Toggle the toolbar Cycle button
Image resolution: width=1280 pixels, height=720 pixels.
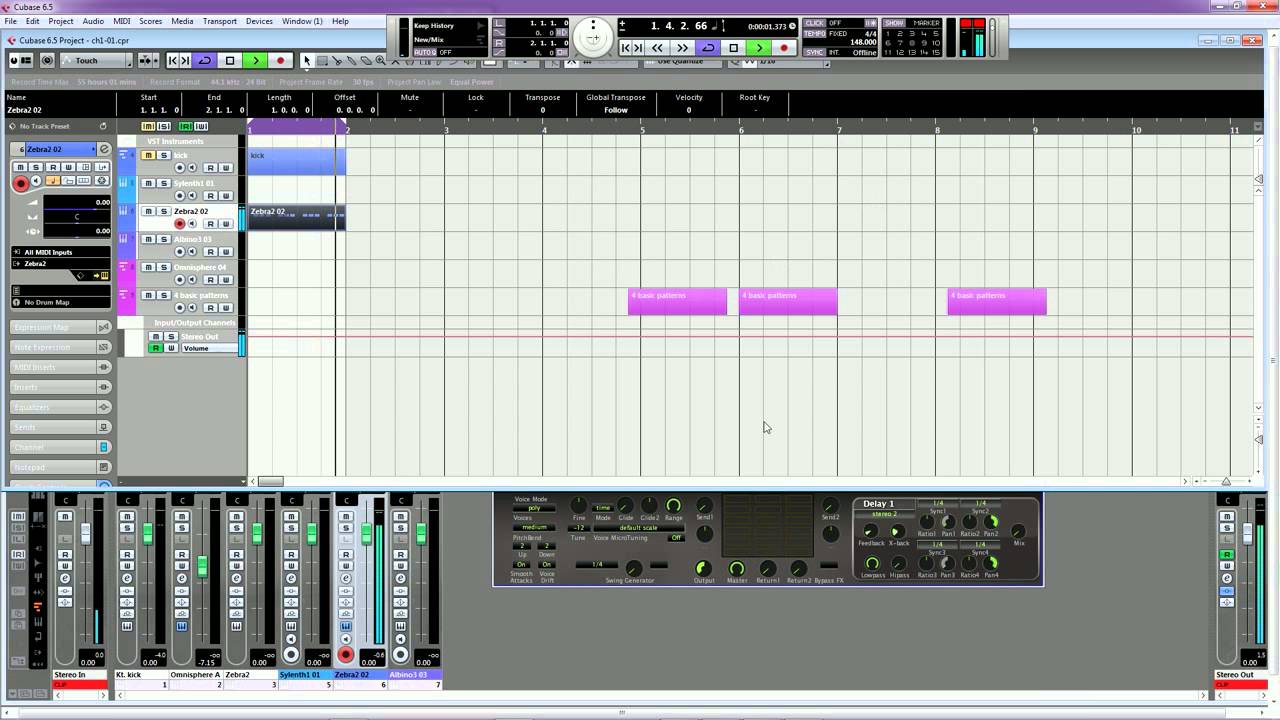click(205, 61)
